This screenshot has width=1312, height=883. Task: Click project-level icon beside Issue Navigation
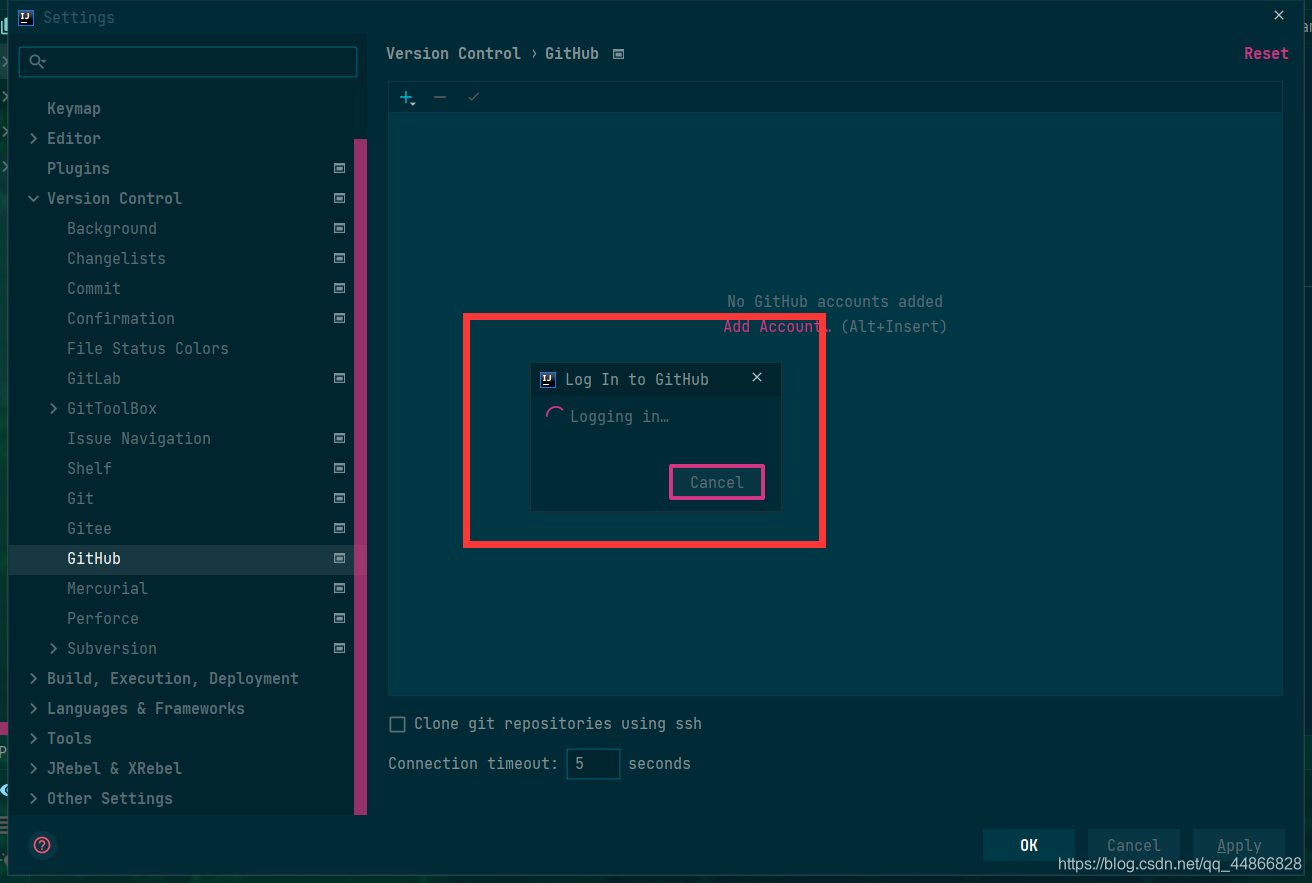[340, 438]
